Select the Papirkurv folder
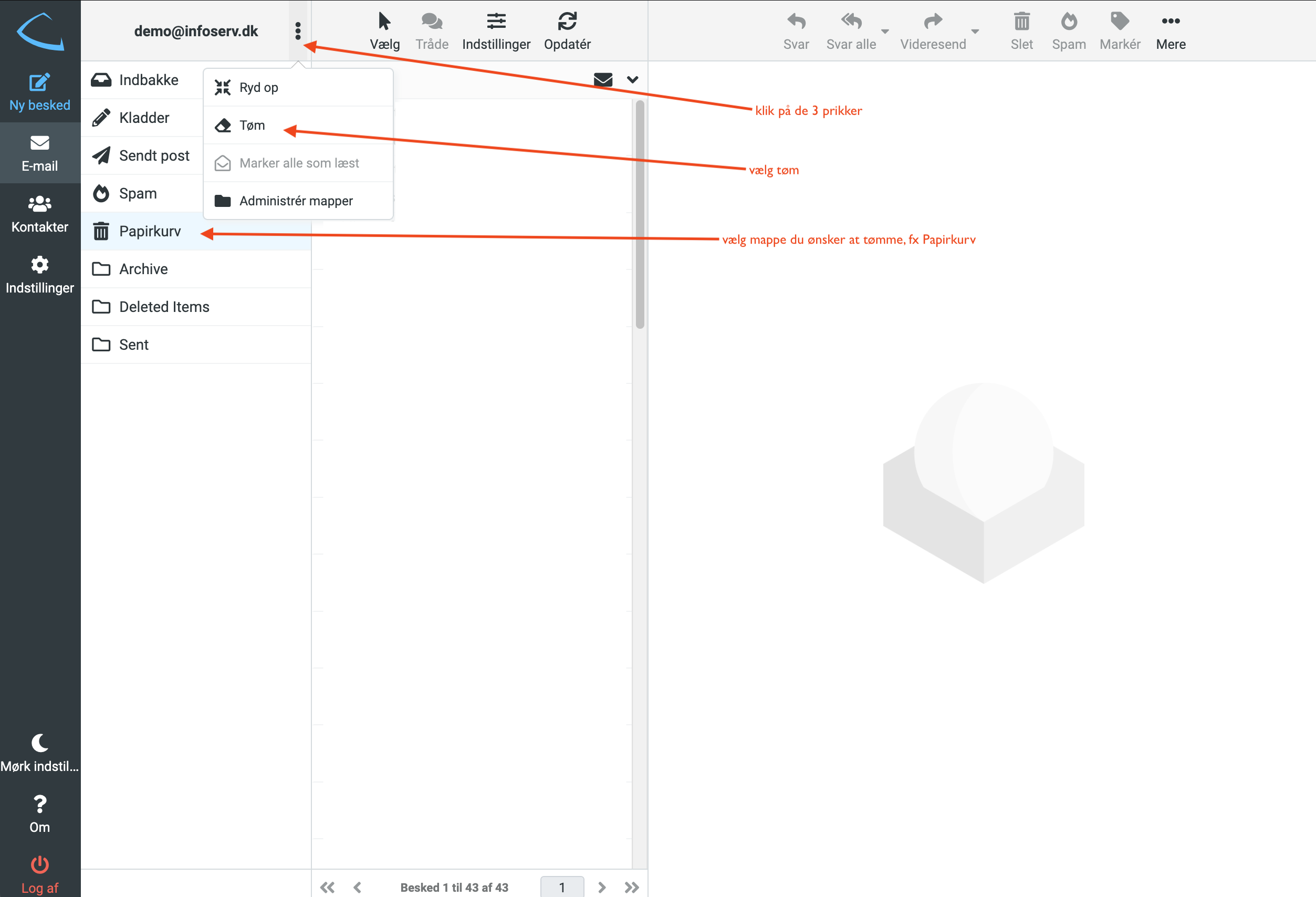 pos(150,231)
